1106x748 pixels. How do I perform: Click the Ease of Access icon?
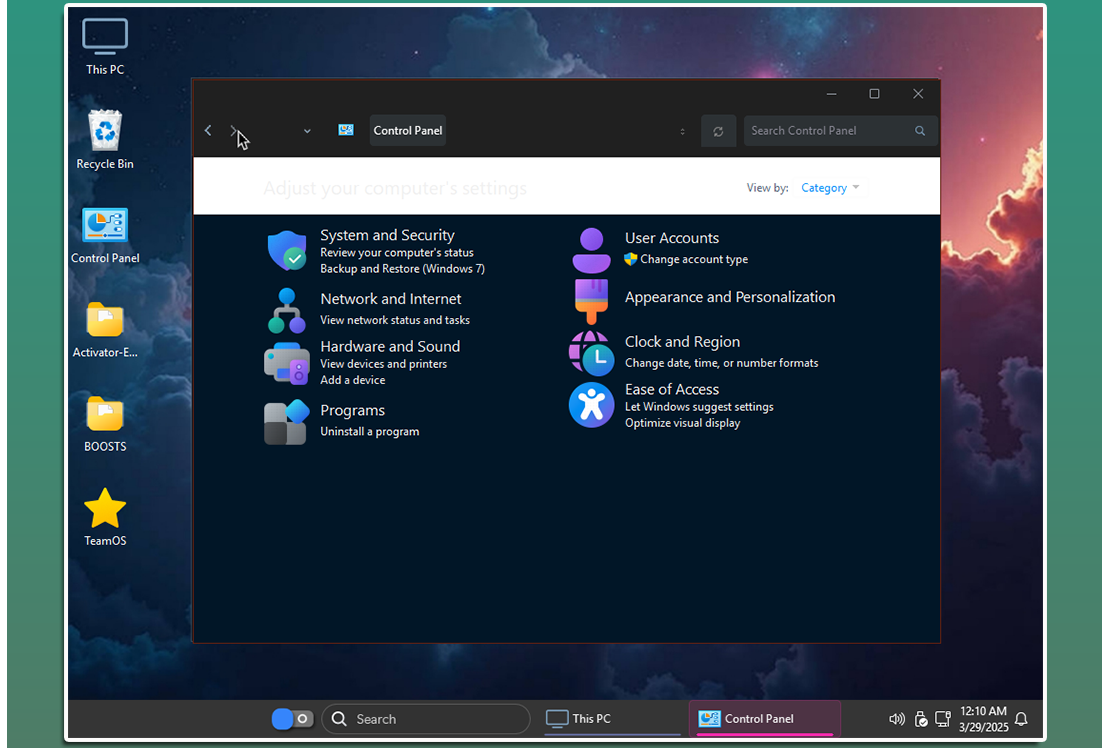[591, 405]
